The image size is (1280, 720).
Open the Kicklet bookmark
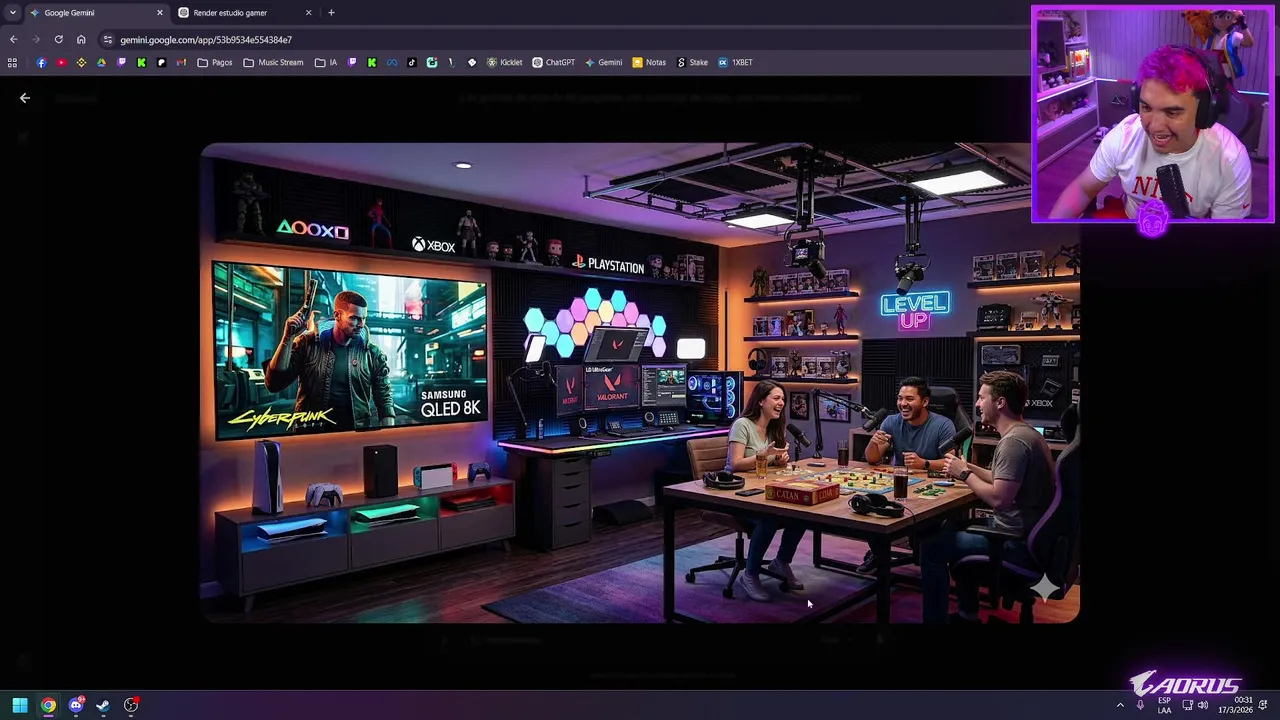tap(504, 62)
